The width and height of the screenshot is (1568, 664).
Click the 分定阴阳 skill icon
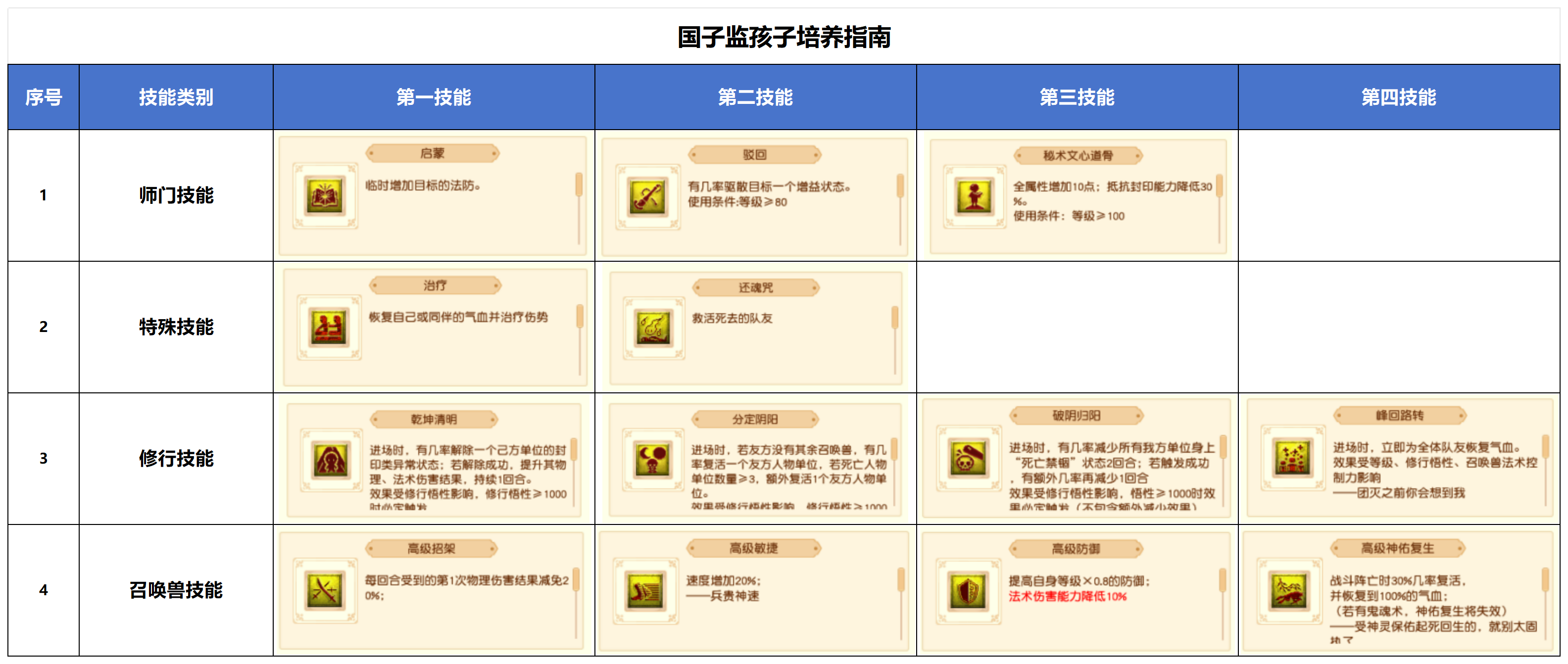(x=652, y=460)
